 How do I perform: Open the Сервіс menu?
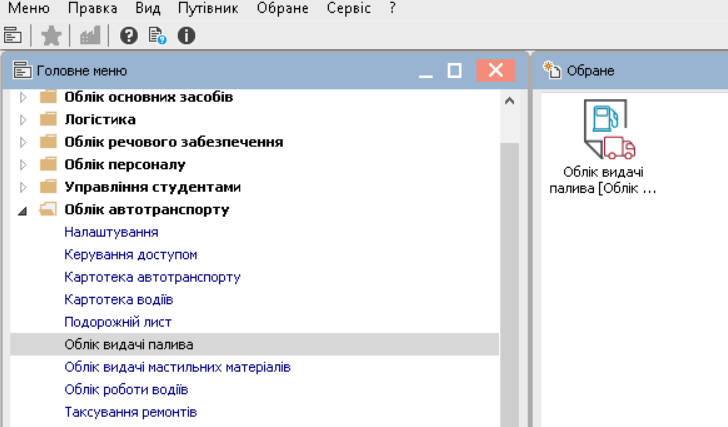[348, 8]
